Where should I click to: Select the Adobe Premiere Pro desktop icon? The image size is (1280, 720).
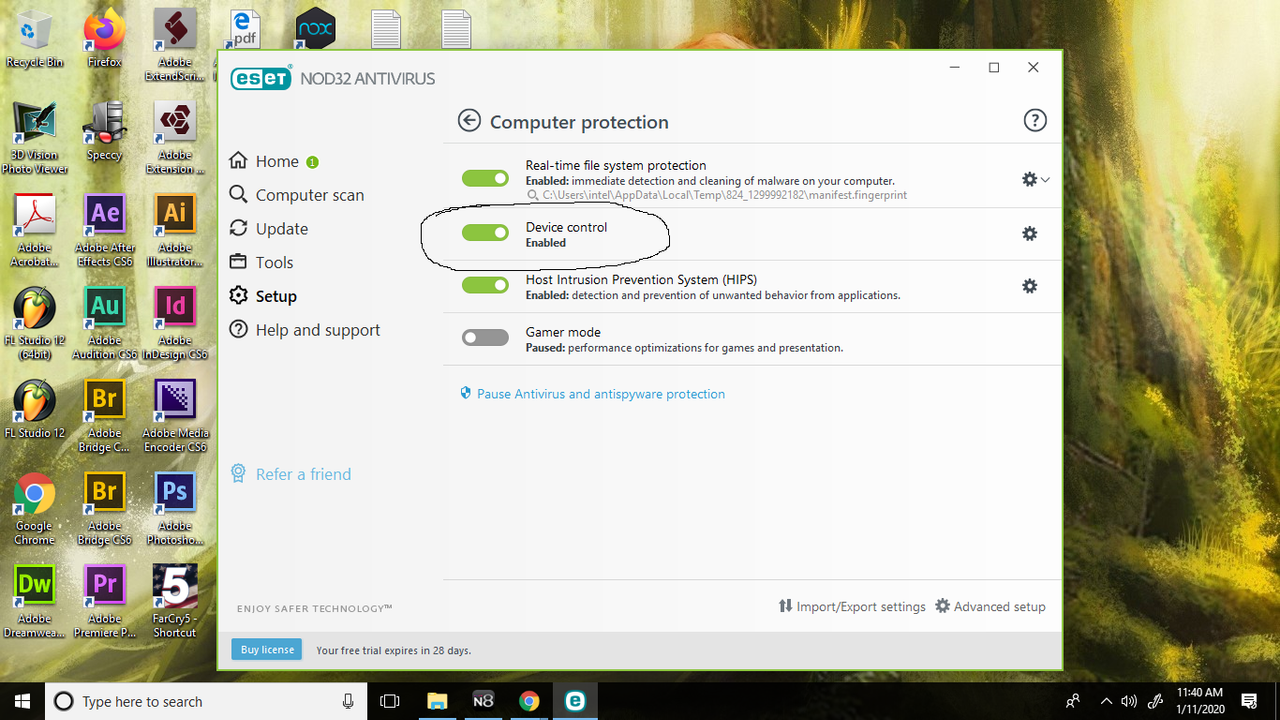(x=104, y=602)
